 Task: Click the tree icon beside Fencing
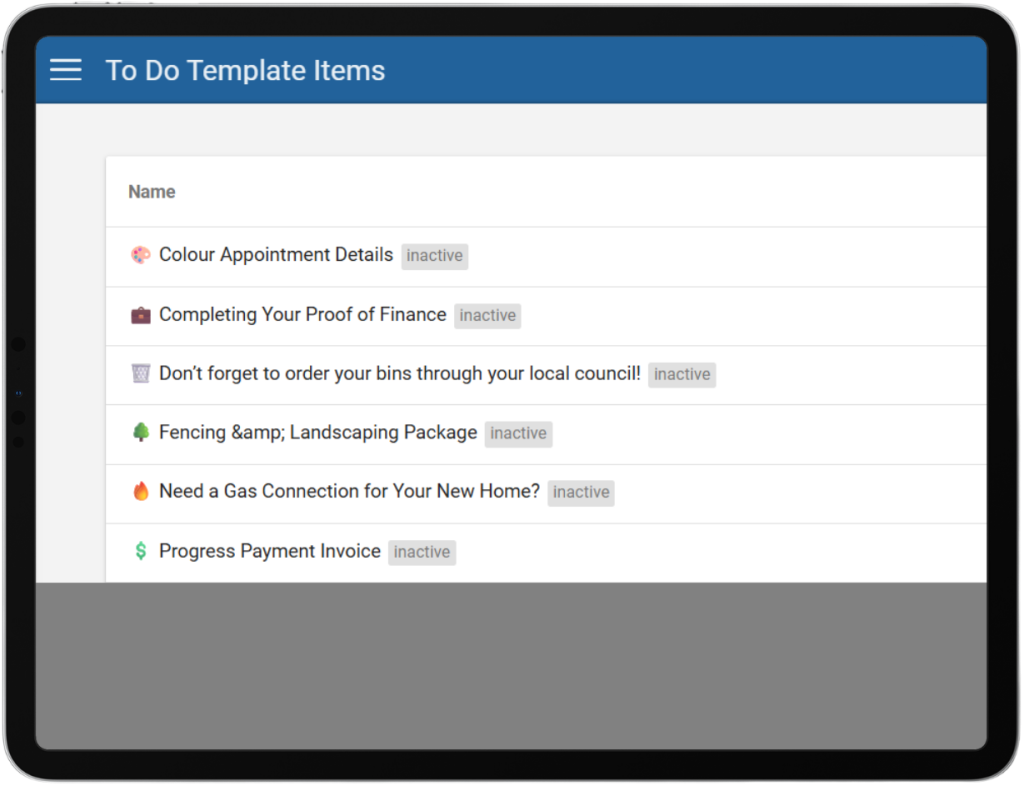tap(141, 433)
